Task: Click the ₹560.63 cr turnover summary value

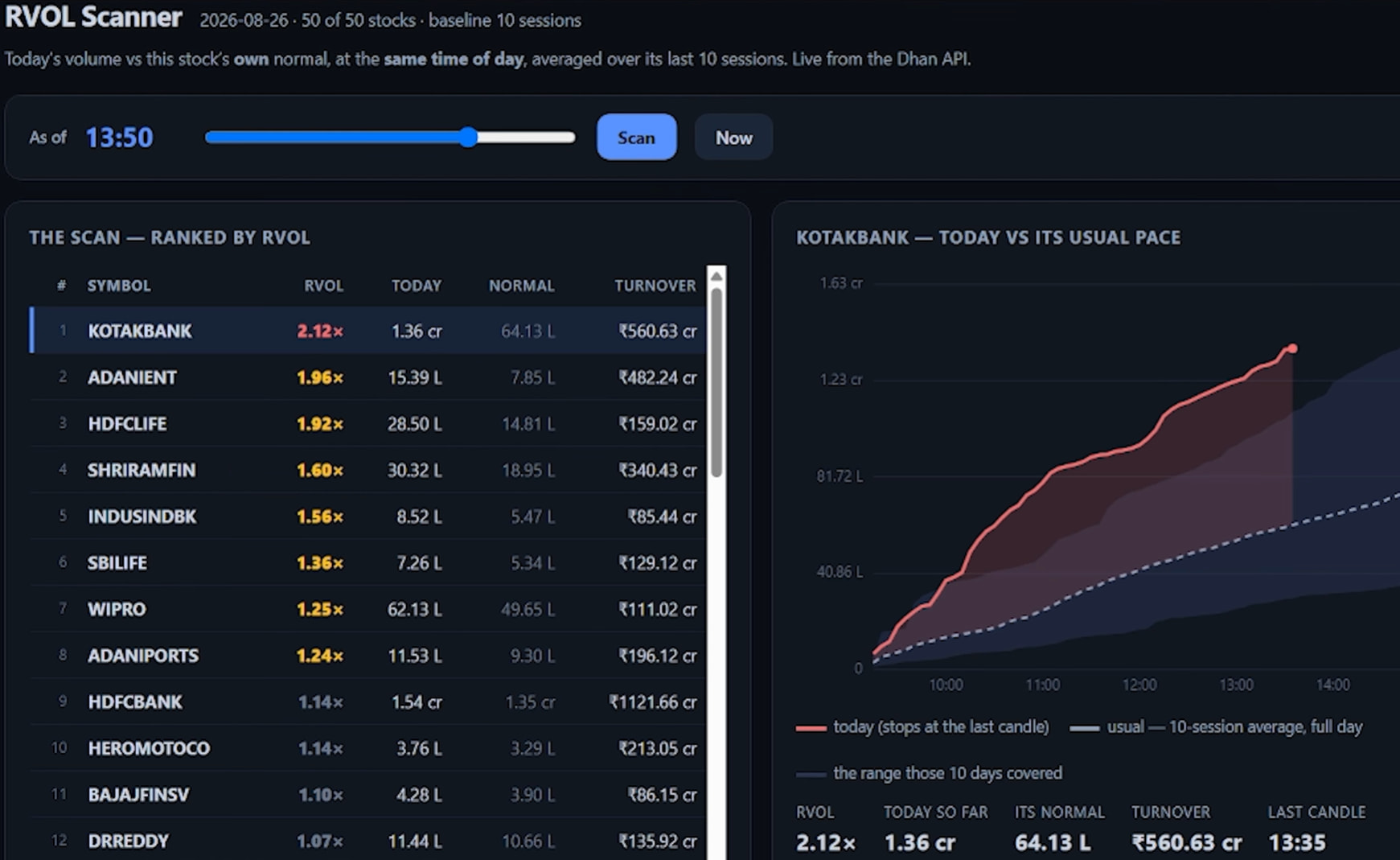Action: tap(1187, 842)
